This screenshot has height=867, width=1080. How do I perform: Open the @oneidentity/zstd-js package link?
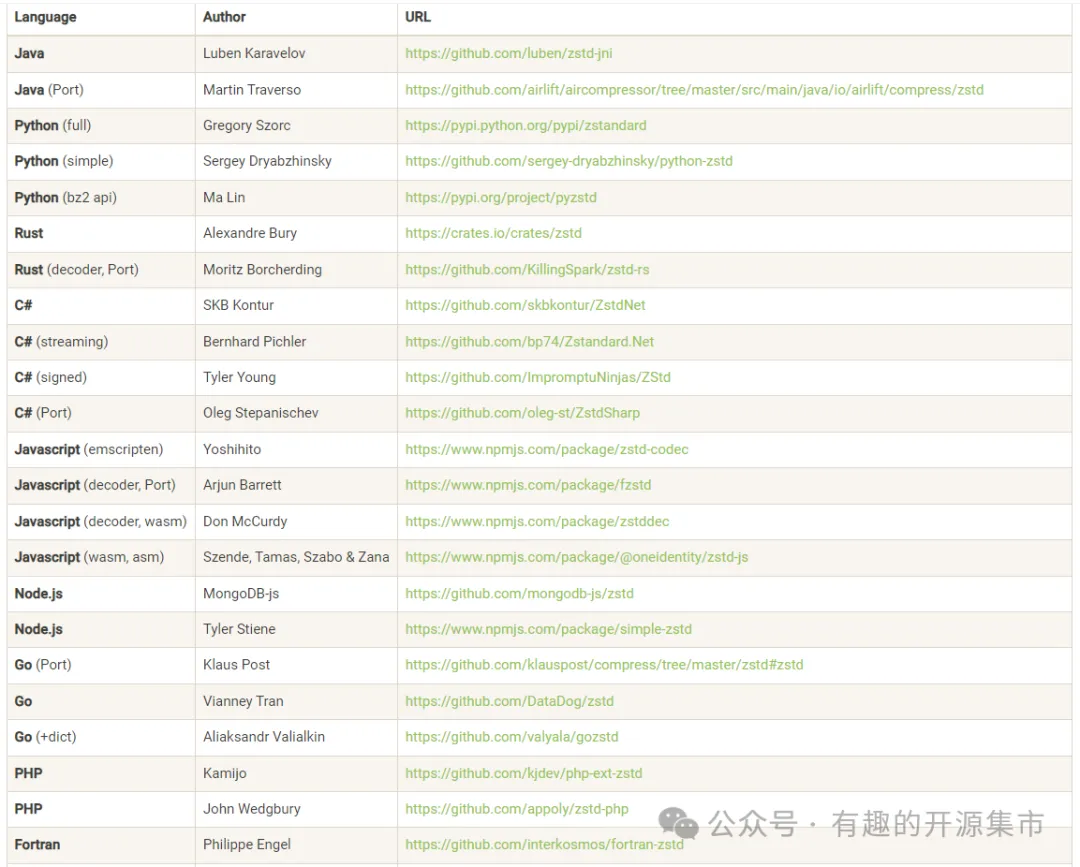pos(577,557)
